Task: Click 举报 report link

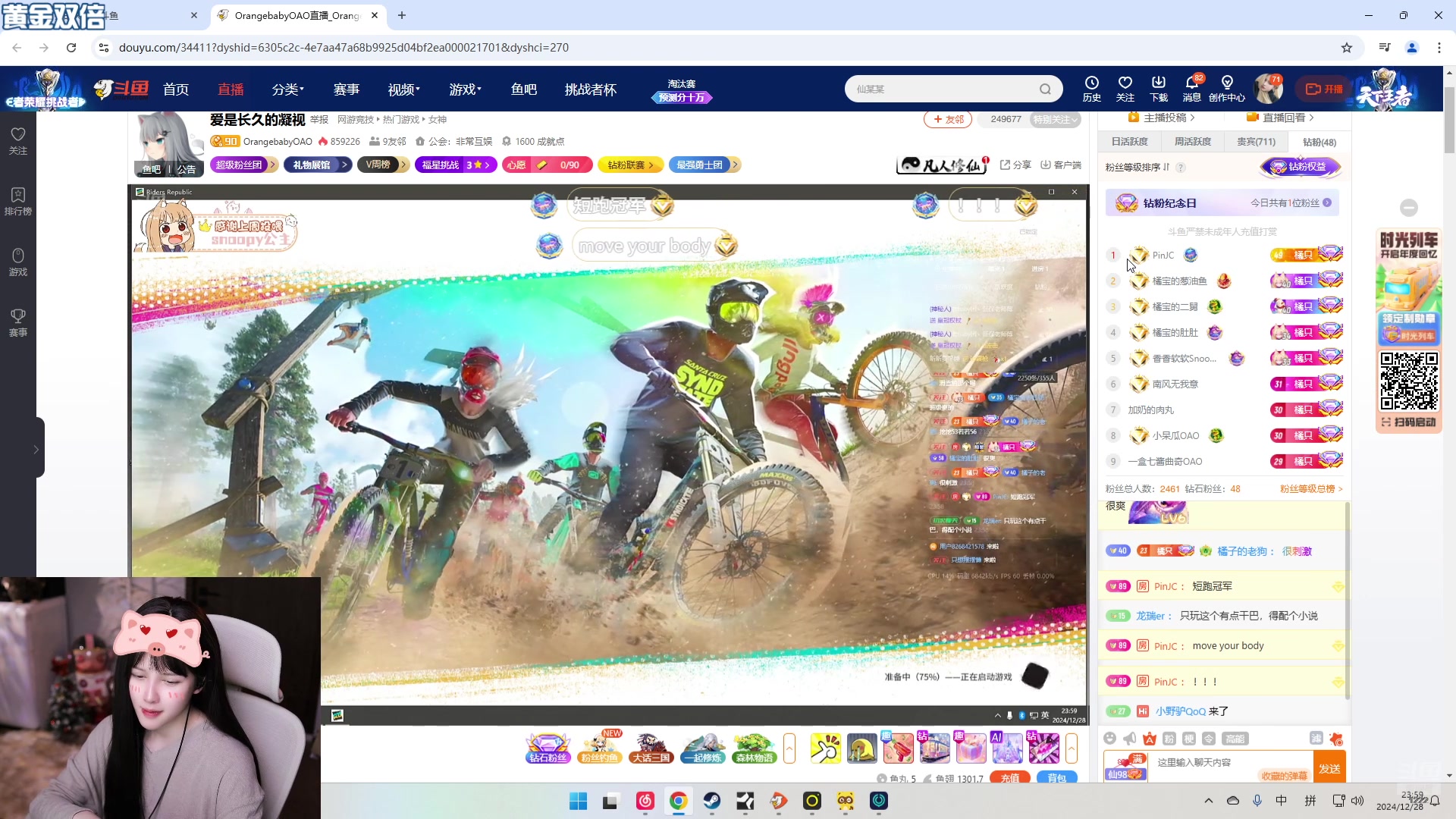Action: [319, 120]
